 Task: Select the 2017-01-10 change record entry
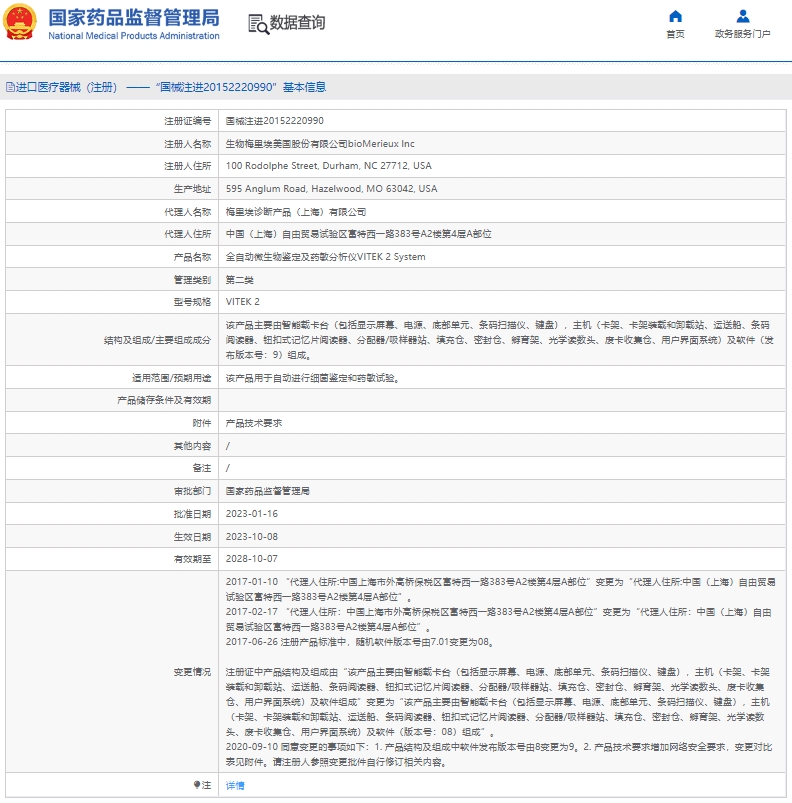[x=501, y=589]
